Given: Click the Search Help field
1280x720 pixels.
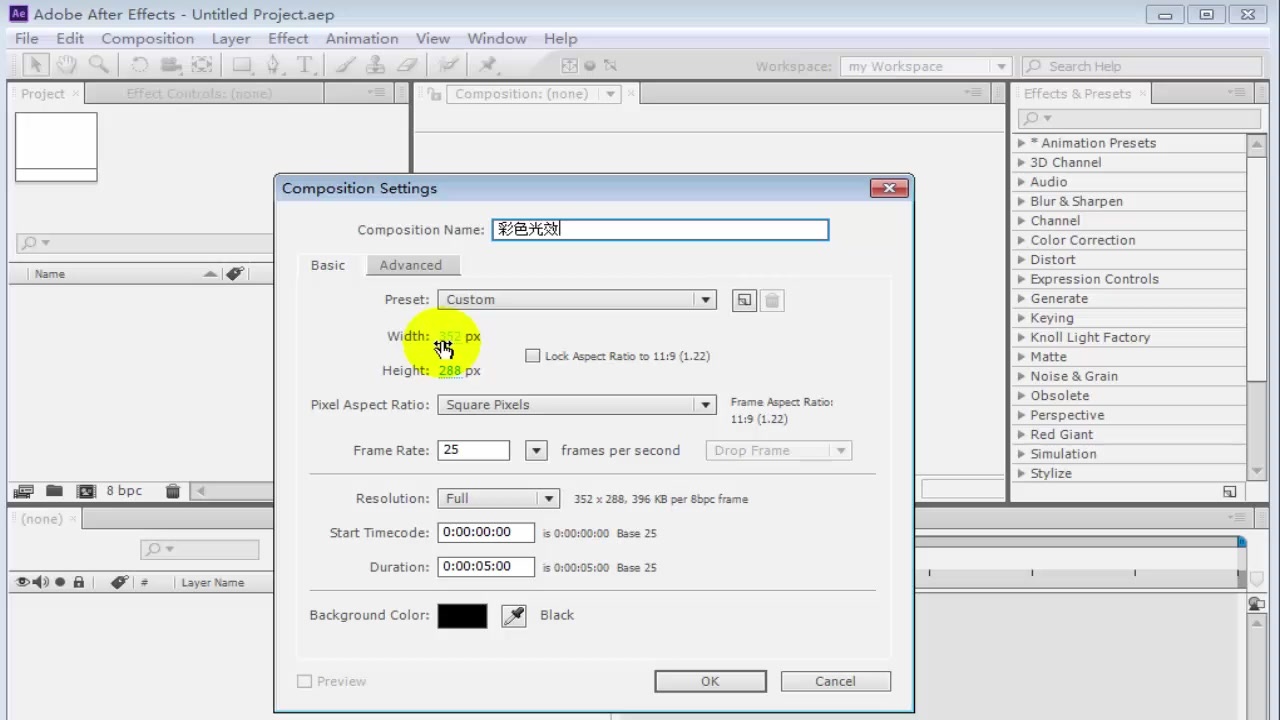Looking at the screenshot, I should pyautogui.click(x=1141, y=66).
